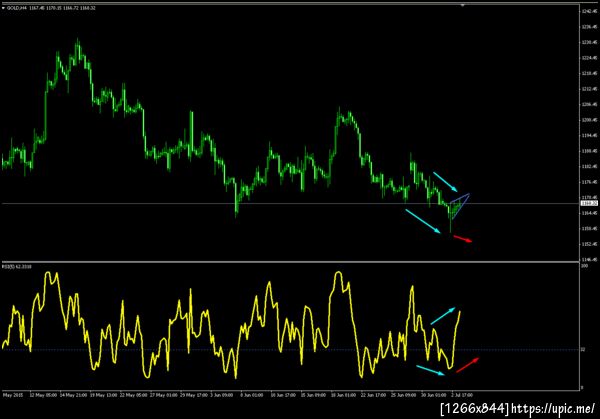The height and width of the screenshot is (419, 600).
Task: Click the 25 Jun 09:00 time label
Action: [404, 395]
